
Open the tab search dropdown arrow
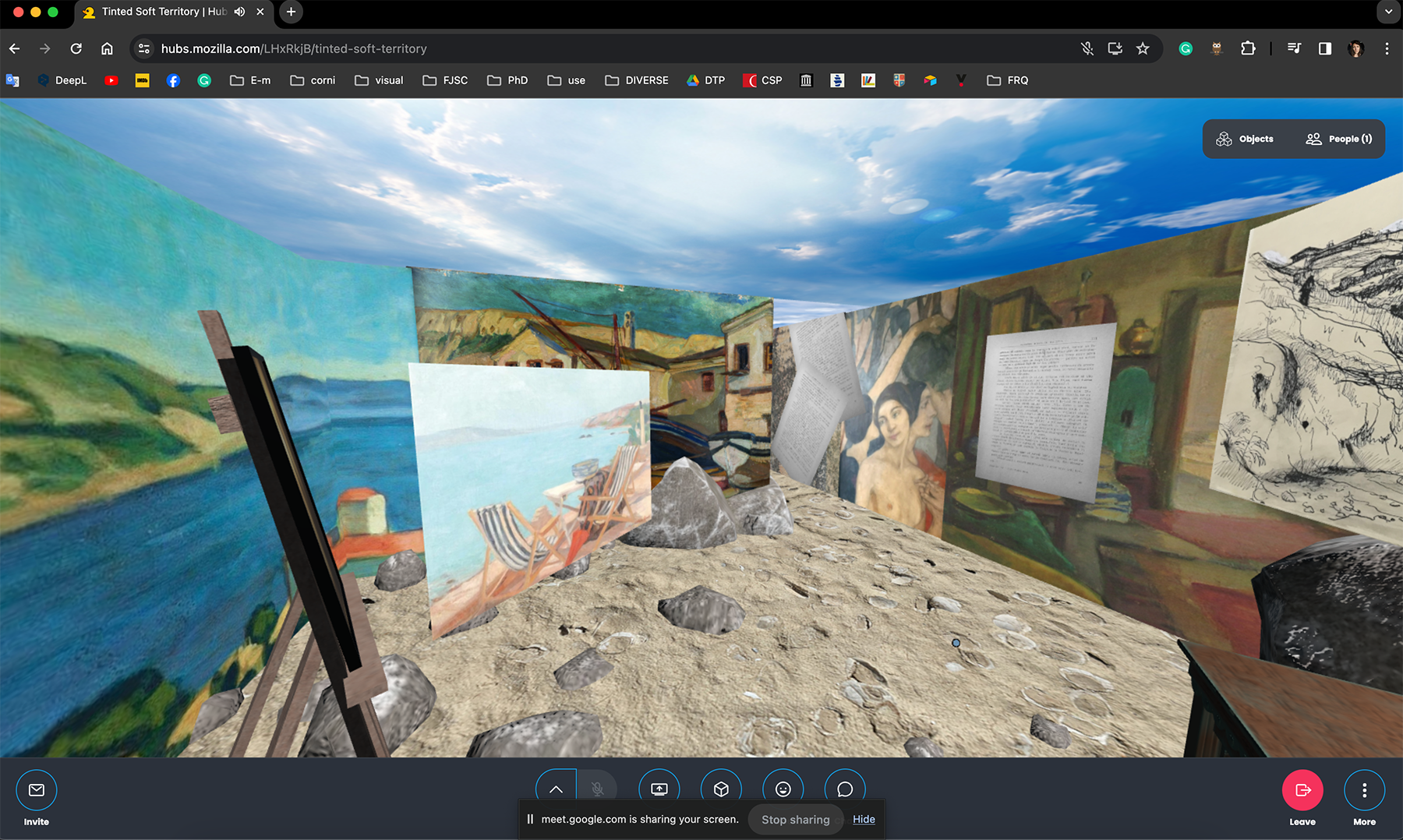pyautogui.click(x=1388, y=12)
